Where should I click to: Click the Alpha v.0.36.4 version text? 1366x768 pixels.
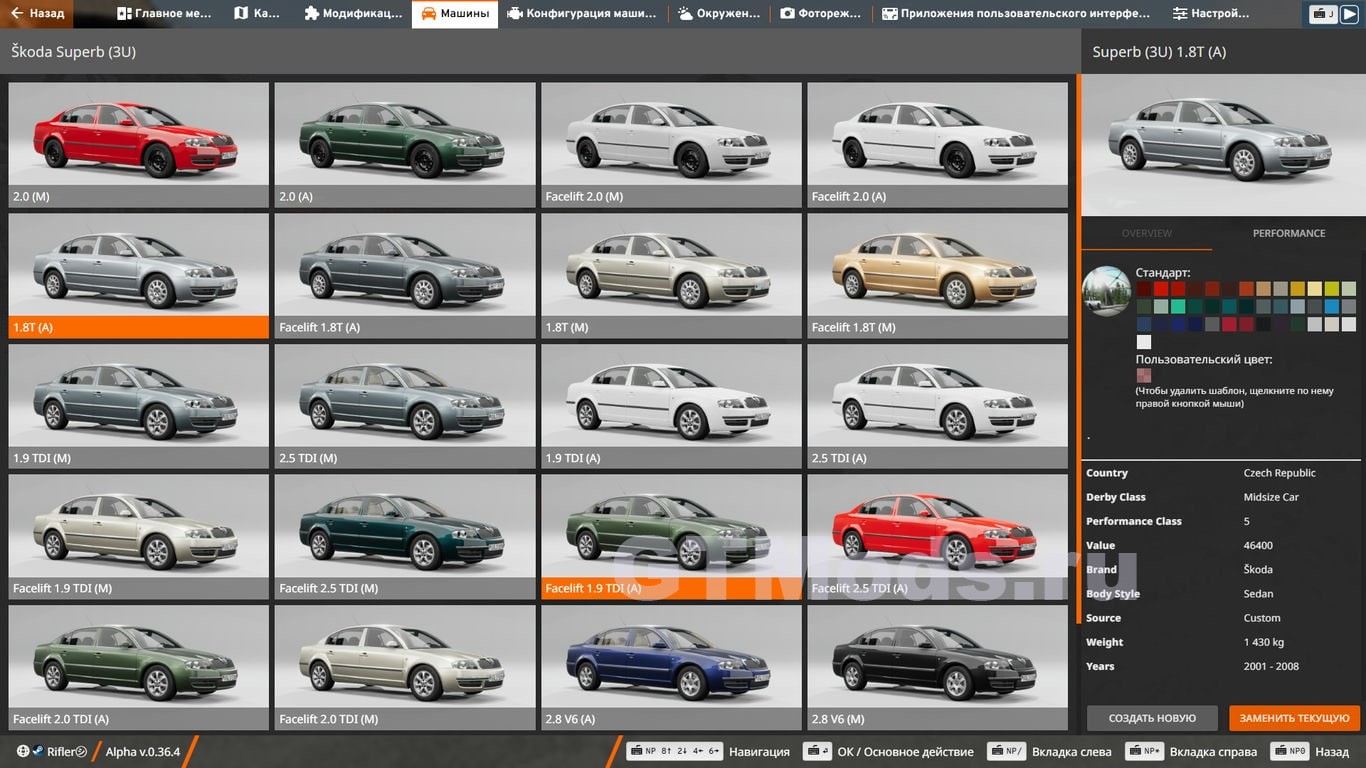[143, 752]
